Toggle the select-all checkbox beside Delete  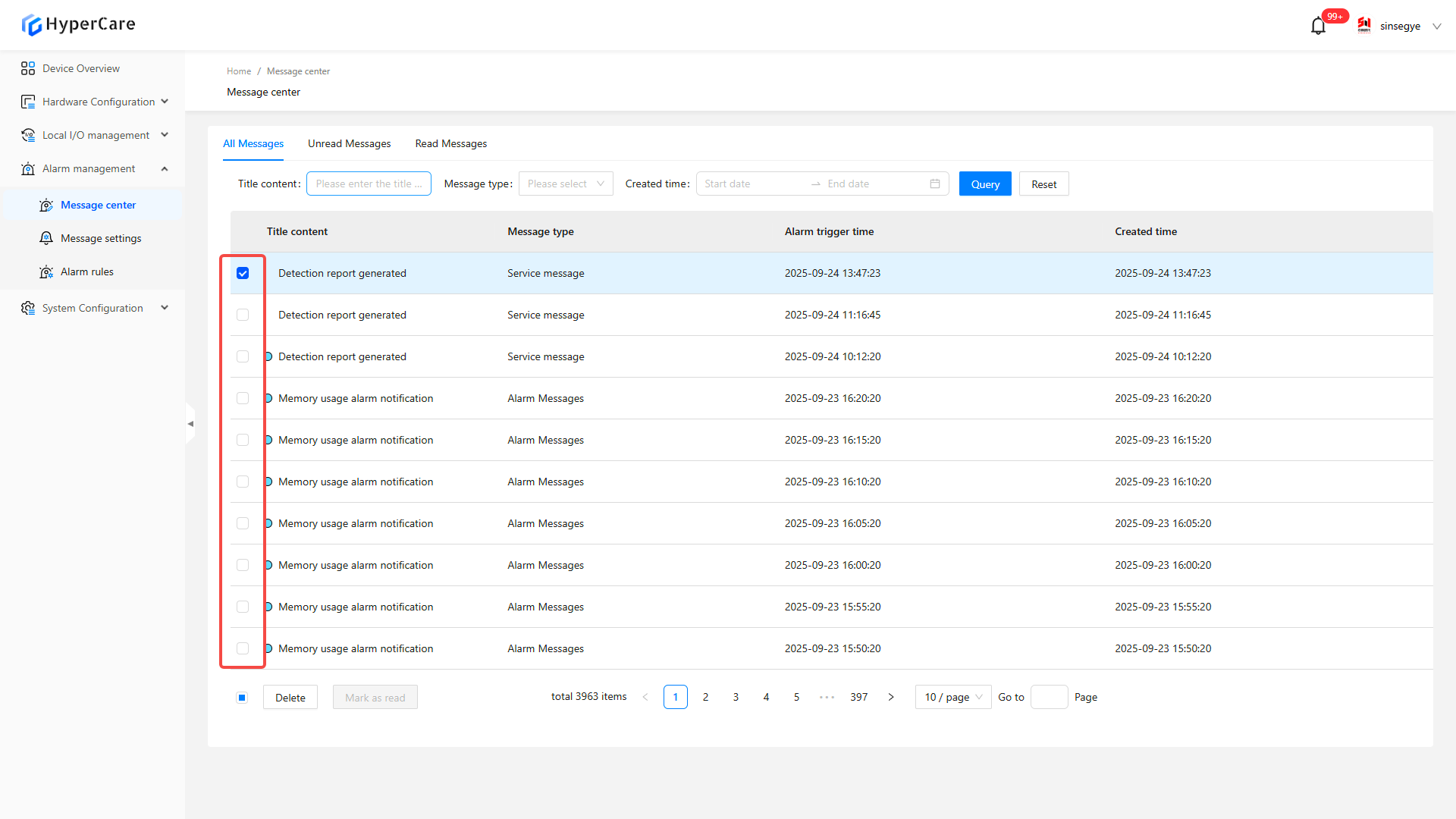(x=242, y=698)
